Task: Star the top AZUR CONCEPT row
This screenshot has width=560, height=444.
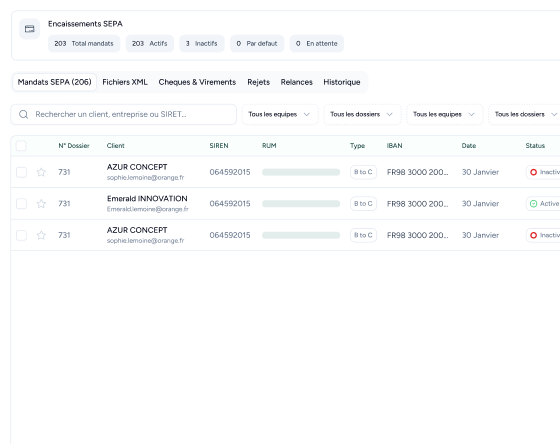Action: (41, 172)
